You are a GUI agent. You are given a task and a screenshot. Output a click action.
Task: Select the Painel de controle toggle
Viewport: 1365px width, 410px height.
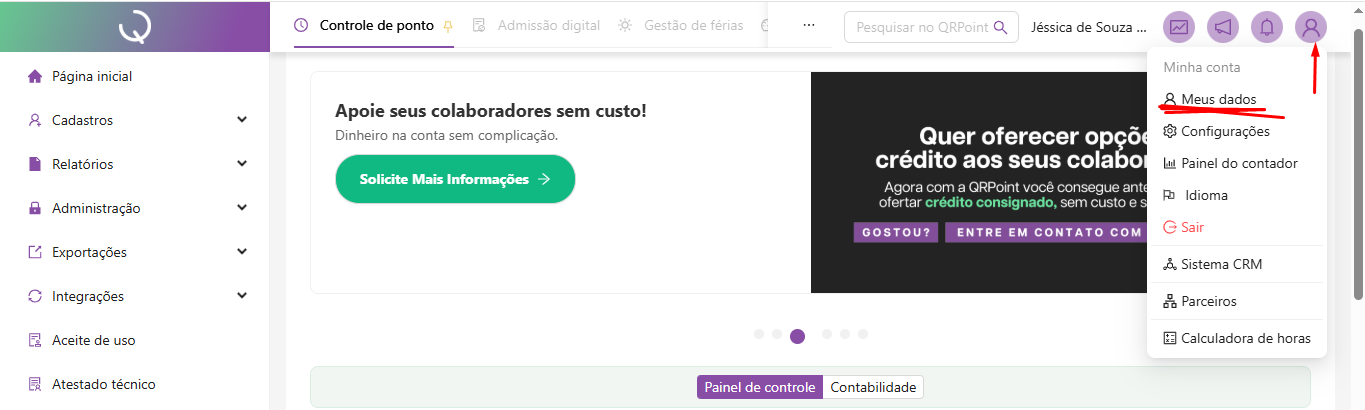tap(760, 387)
